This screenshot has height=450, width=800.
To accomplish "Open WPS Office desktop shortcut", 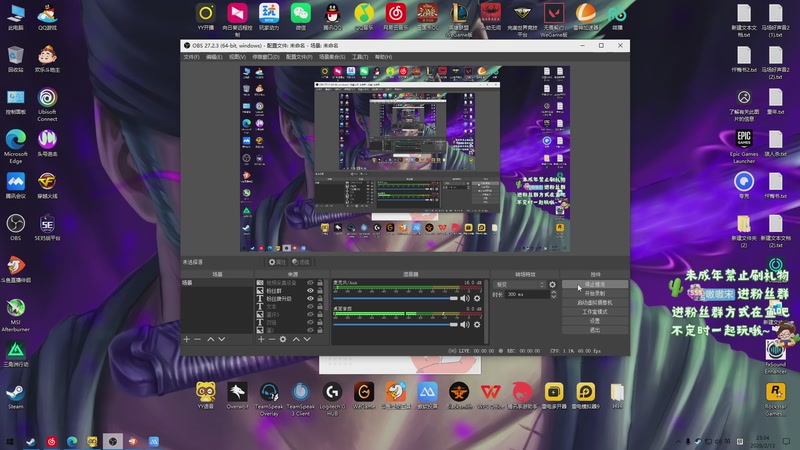I will [x=490, y=395].
